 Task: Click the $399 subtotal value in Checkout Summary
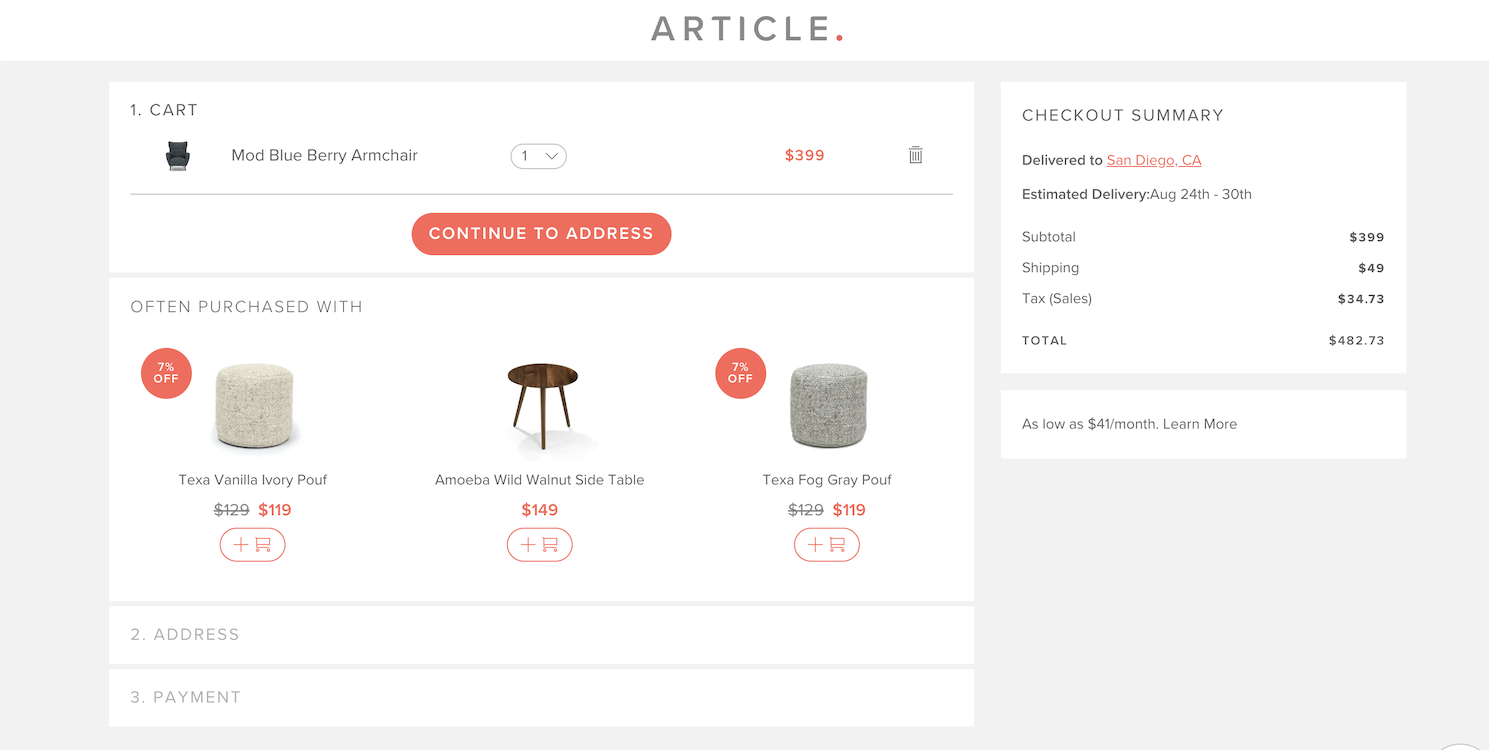tap(1367, 237)
